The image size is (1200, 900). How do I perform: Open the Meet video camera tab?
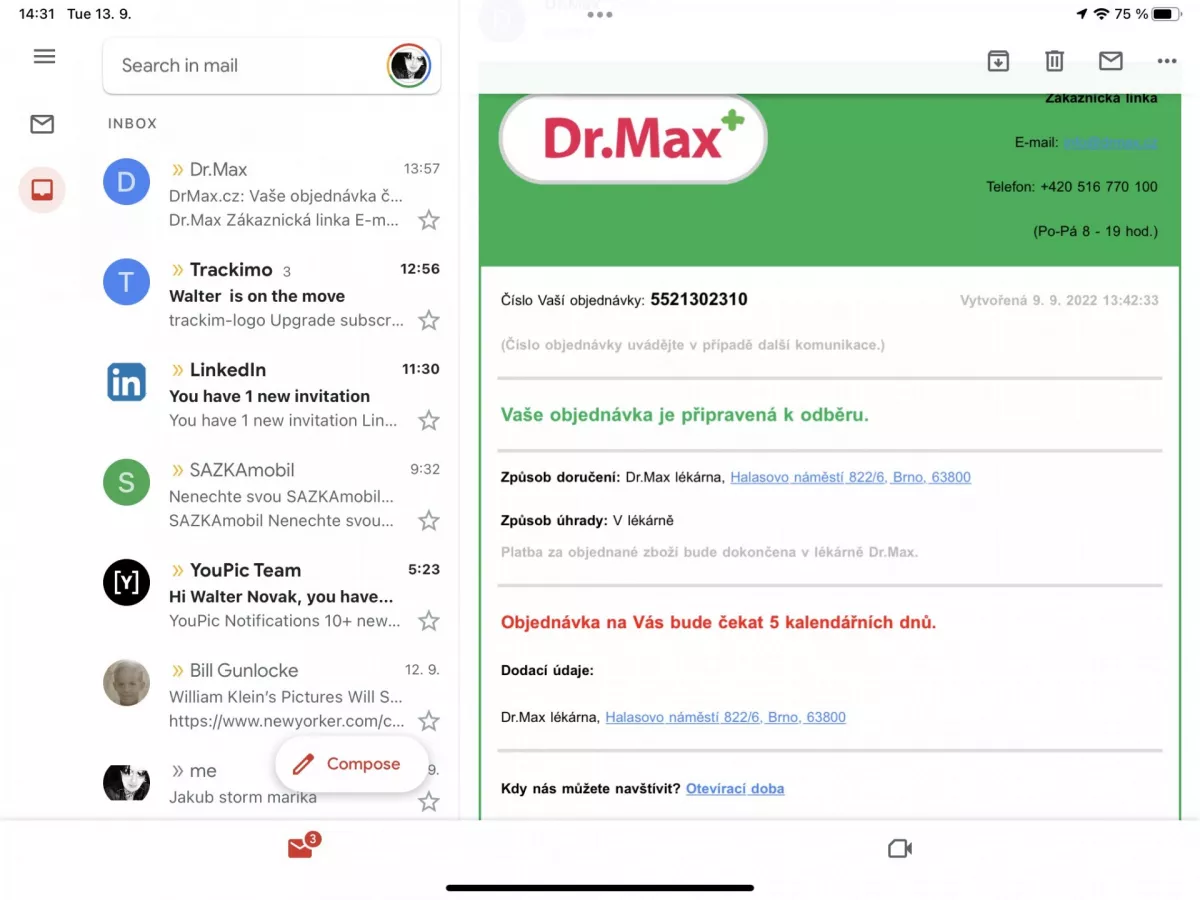pyautogui.click(x=900, y=849)
